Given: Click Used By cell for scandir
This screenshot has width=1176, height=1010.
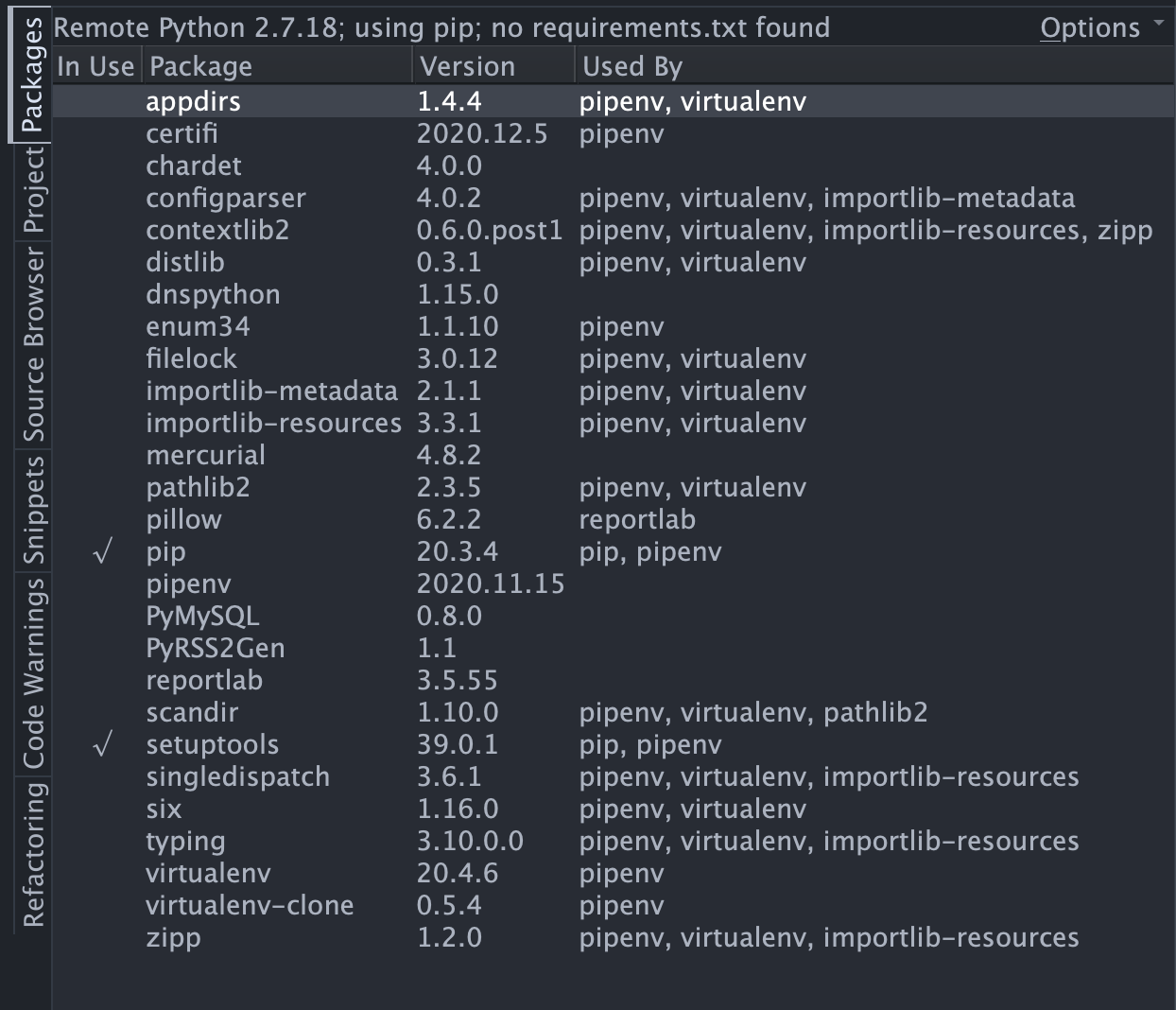Looking at the screenshot, I should point(753,712).
